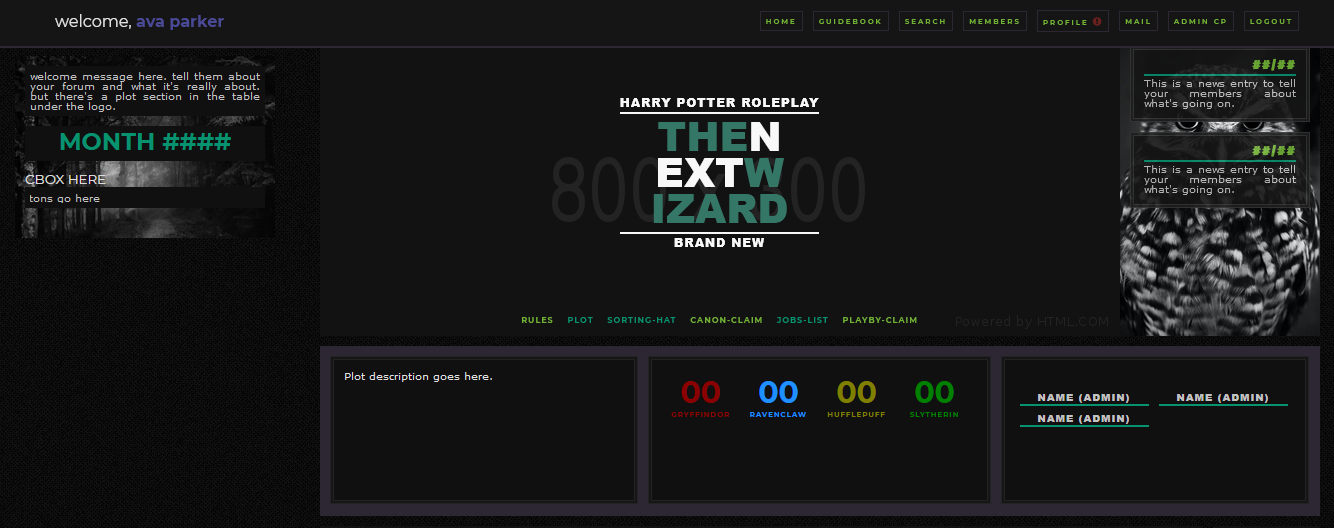Viewport: 1334px width, 528px height.
Task: Log out using the Logout button
Action: point(1271,21)
